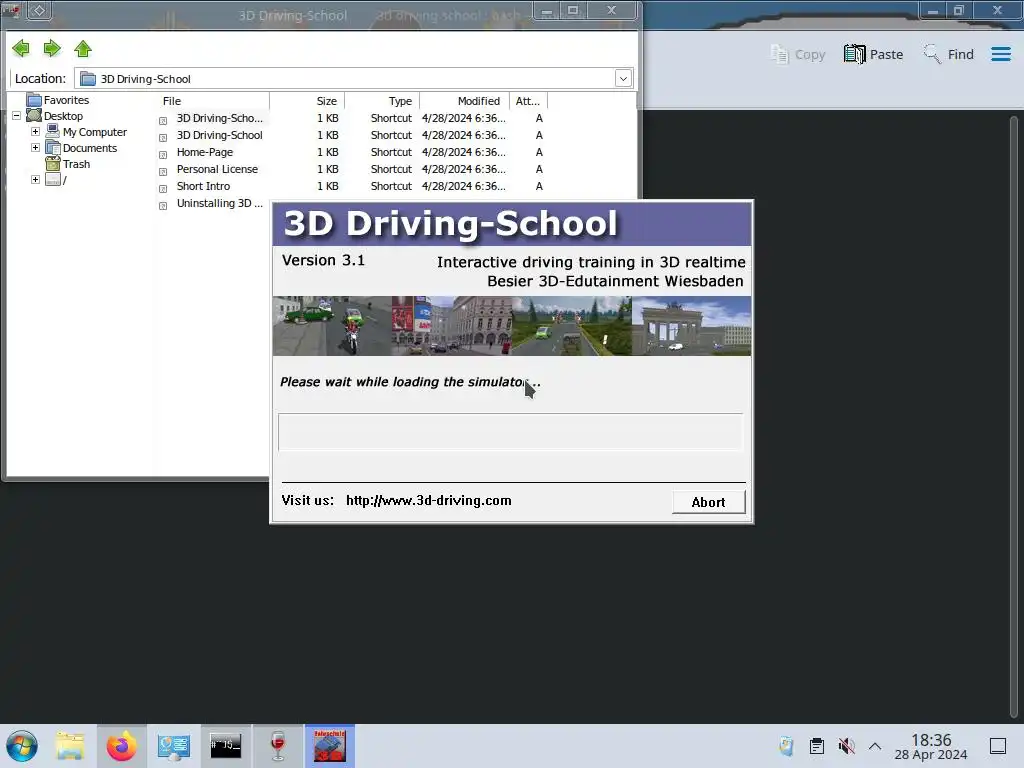The height and width of the screenshot is (768, 1024).
Task: Click Paste in the background window
Action: click(x=873, y=54)
